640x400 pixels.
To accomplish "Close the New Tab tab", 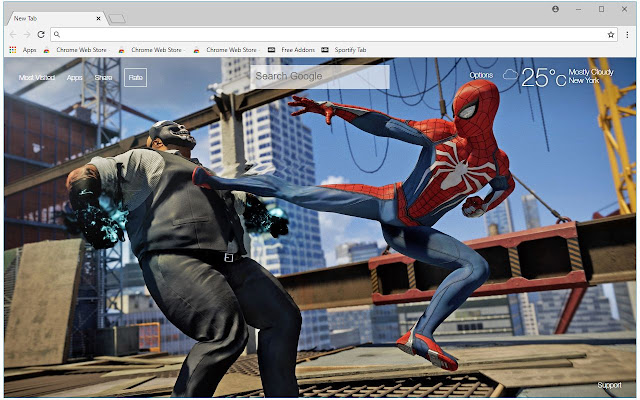I will click(x=98, y=18).
